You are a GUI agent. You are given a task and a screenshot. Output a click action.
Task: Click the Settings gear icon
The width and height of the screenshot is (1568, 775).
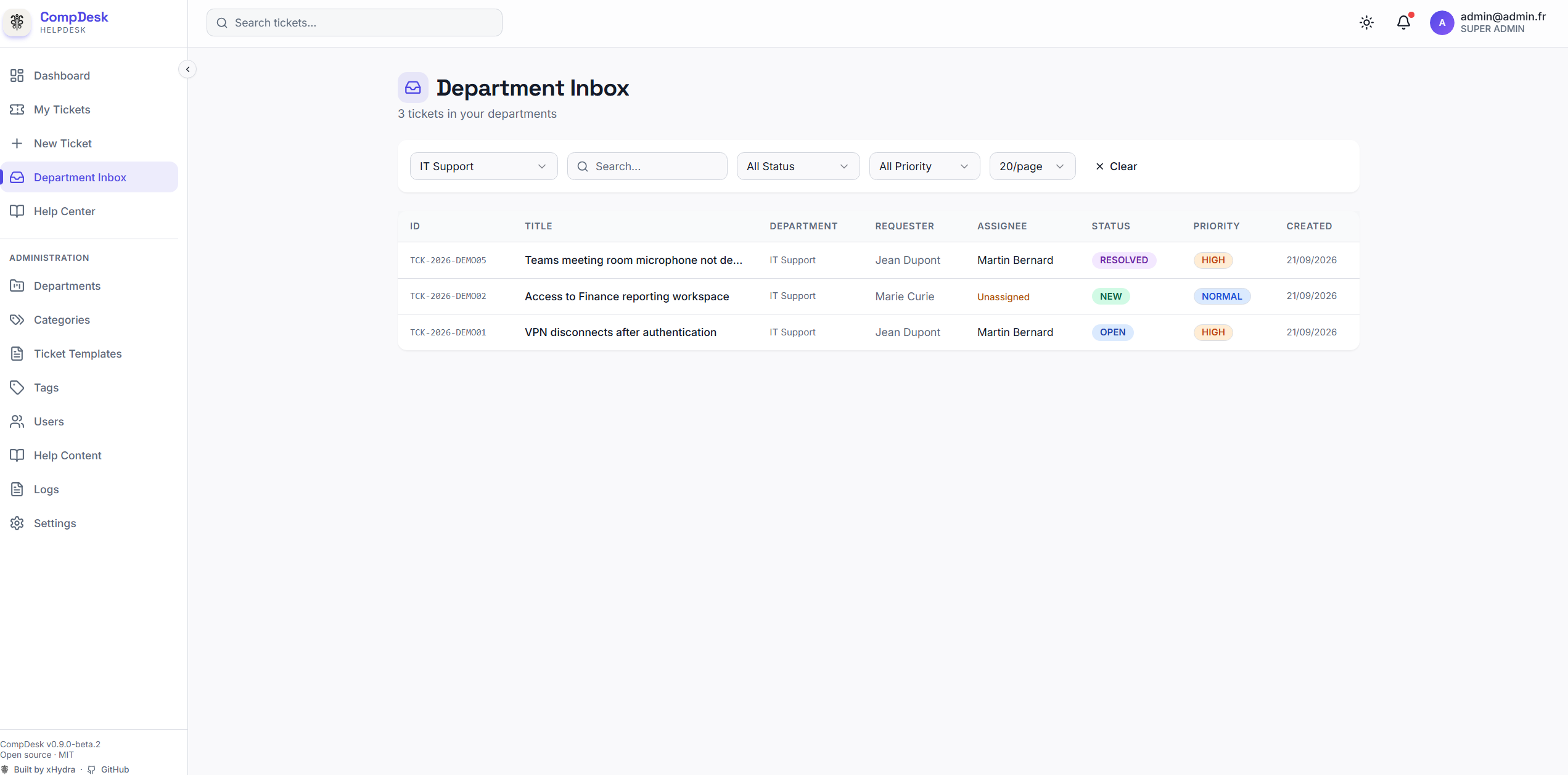17,523
